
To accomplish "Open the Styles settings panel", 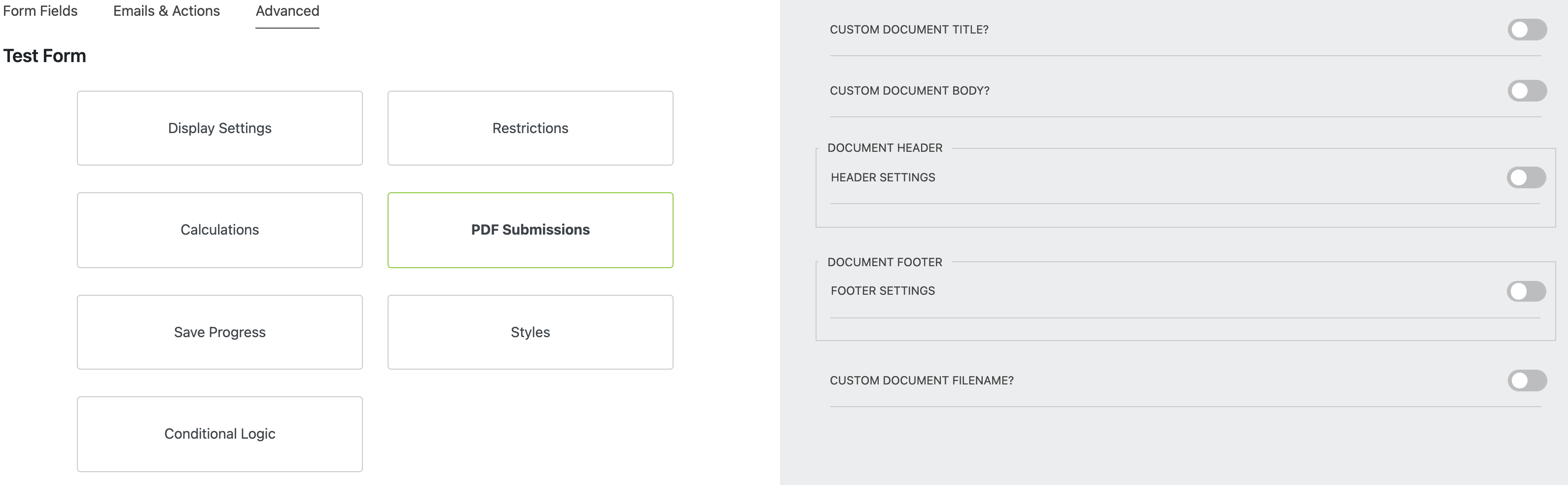I will 530,332.
